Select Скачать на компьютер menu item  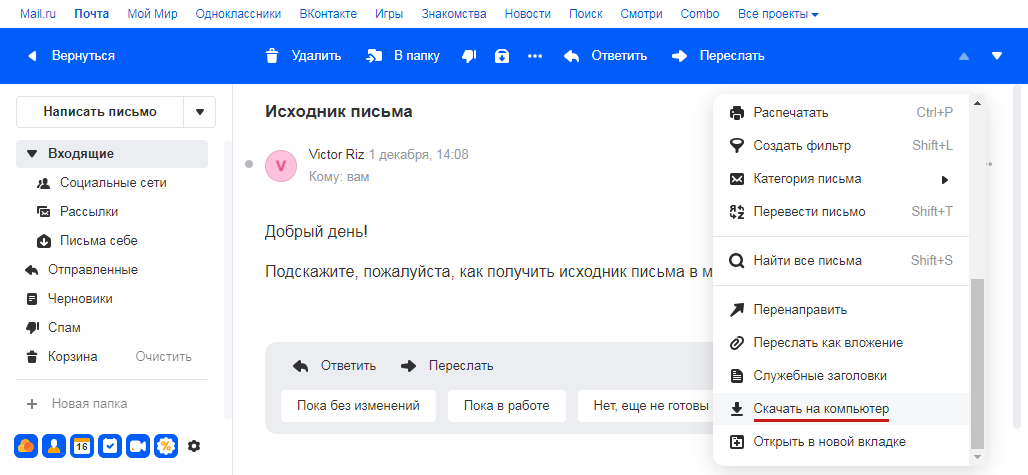(x=820, y=409)
